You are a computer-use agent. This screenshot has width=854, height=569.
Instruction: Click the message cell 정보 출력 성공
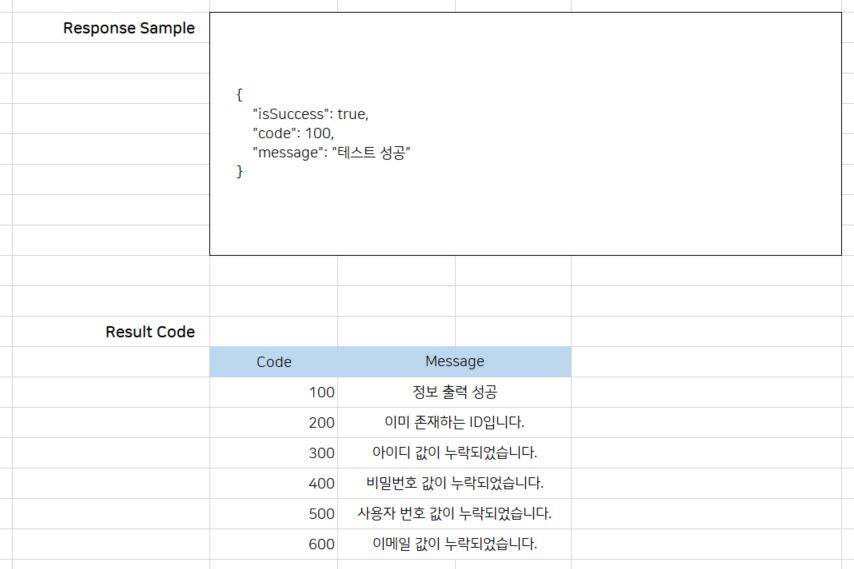[454, 392]
